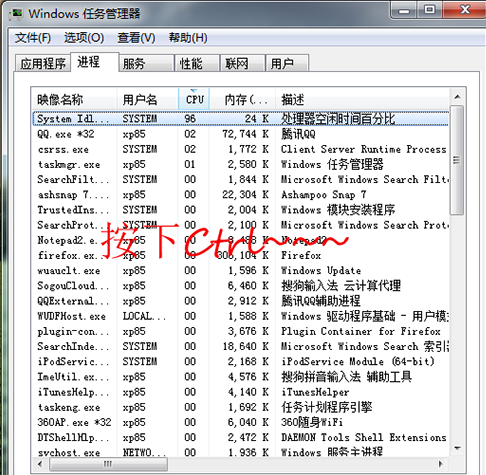This screenshot has height=475, width=486.
Task: Click the 18,640 K memory value
Action: coord(245,346)
